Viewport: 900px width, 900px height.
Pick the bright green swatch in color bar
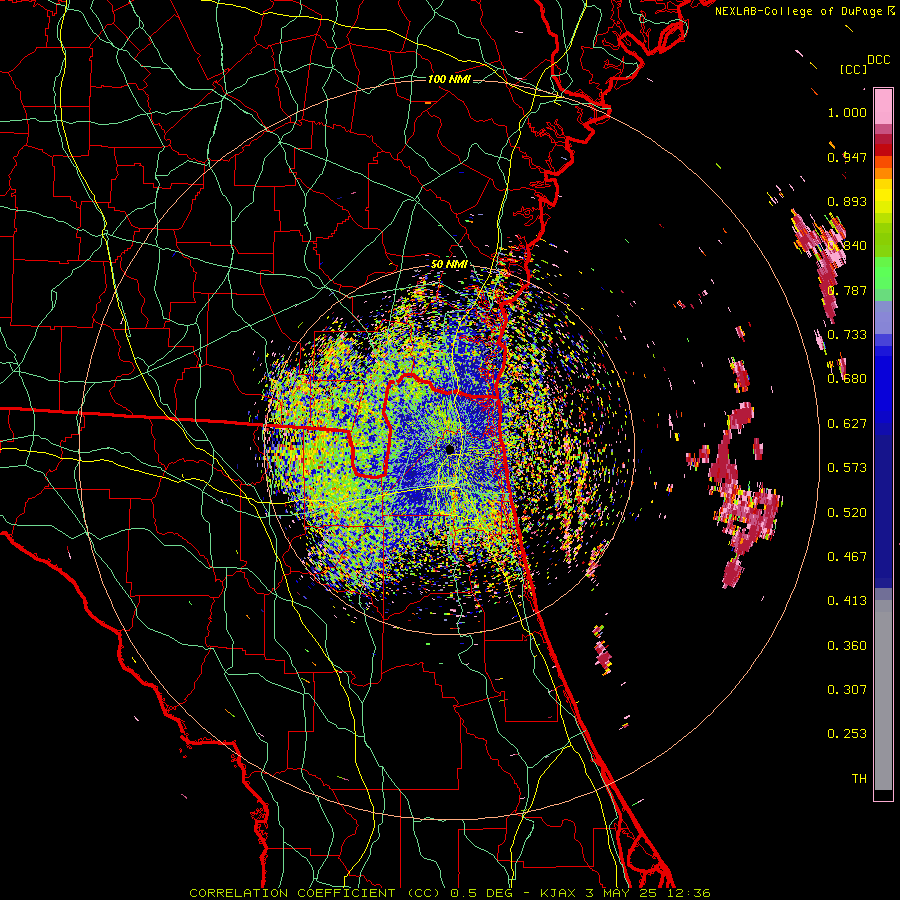(883, 273)
